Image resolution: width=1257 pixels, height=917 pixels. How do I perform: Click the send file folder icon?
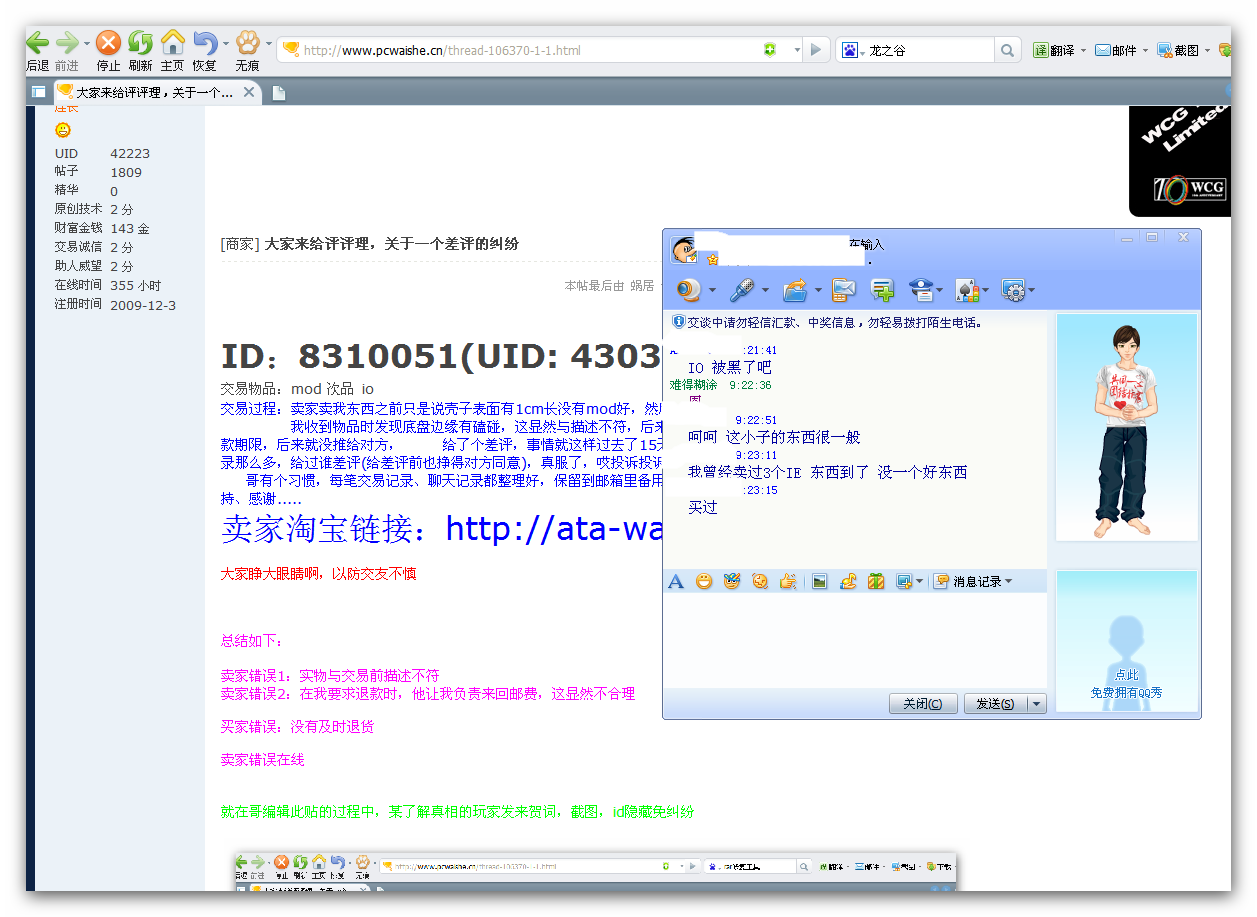click(x=795, y=290)
